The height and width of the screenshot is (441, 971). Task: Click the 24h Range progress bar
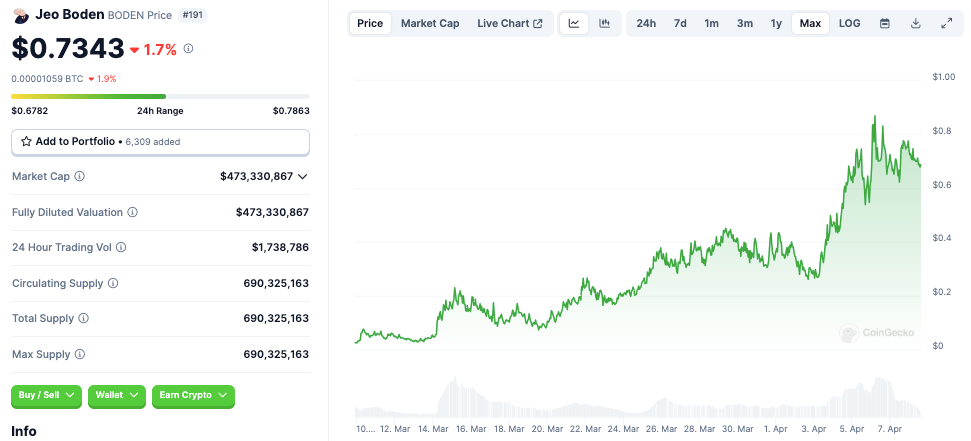160,97
